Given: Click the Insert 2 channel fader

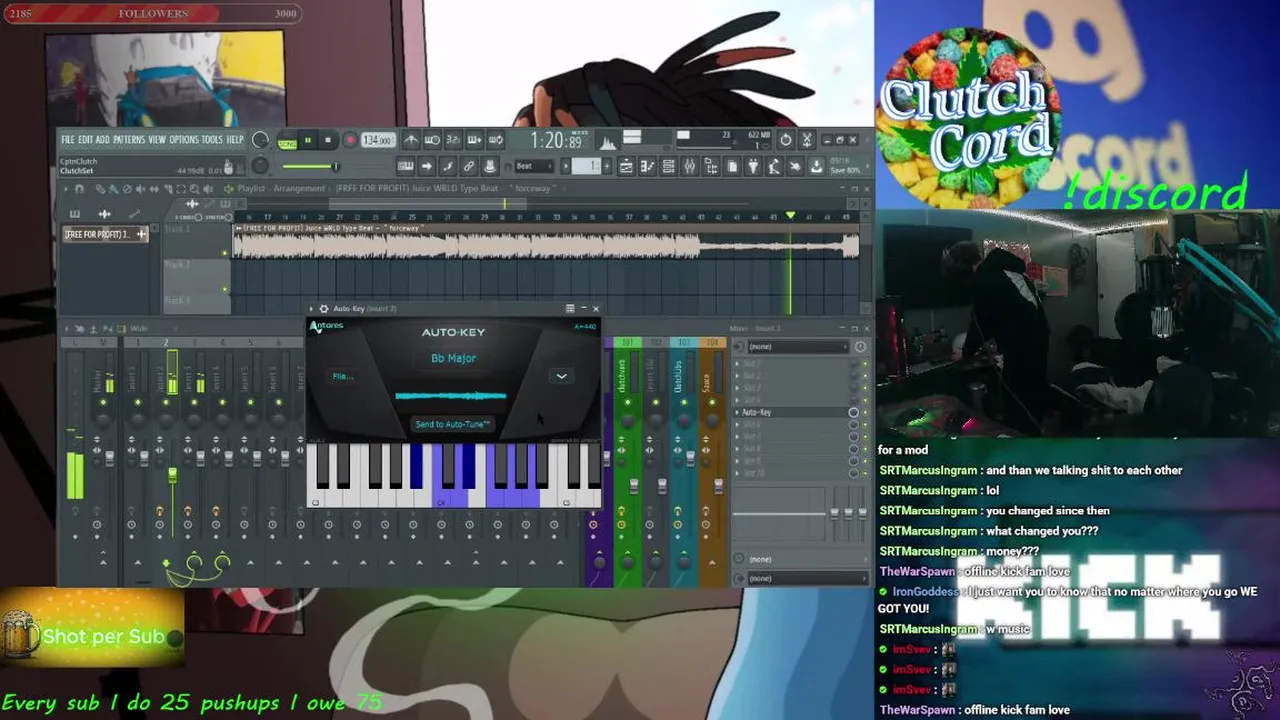Looking at the screenshot, I should (x=172, y=476).
